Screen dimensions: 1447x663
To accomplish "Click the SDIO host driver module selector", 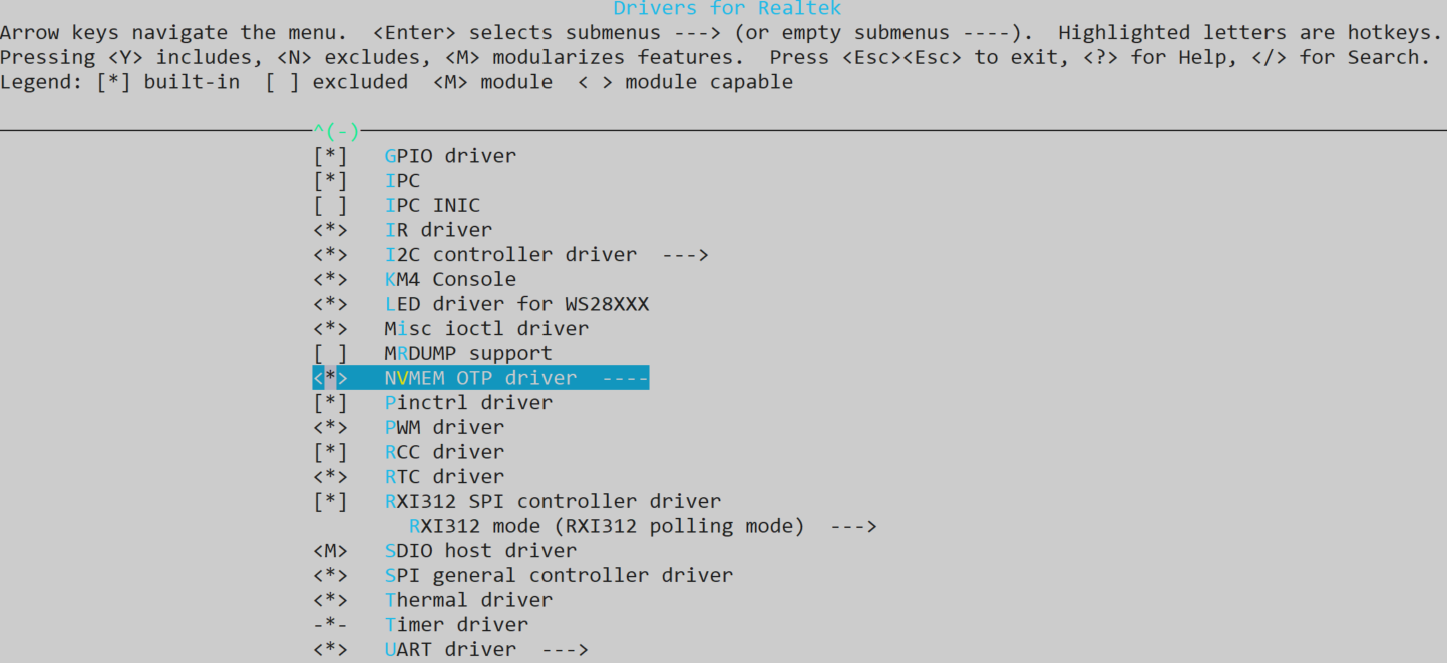I will (330, 550).
